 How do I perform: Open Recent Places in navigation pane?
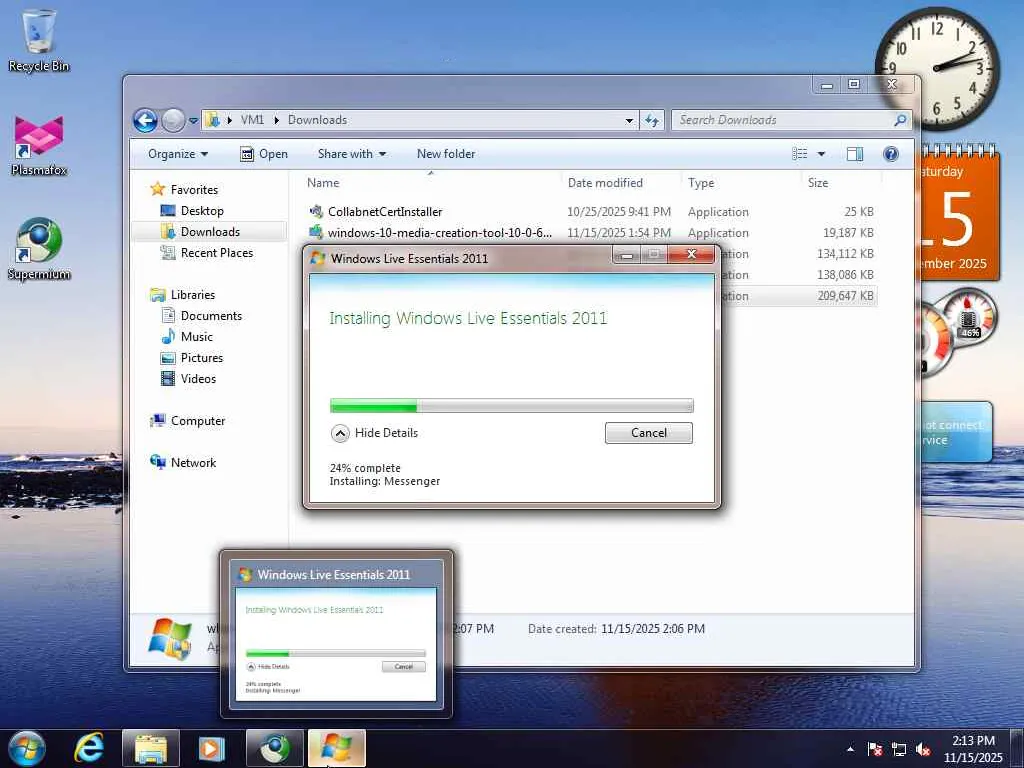(217, 253)
